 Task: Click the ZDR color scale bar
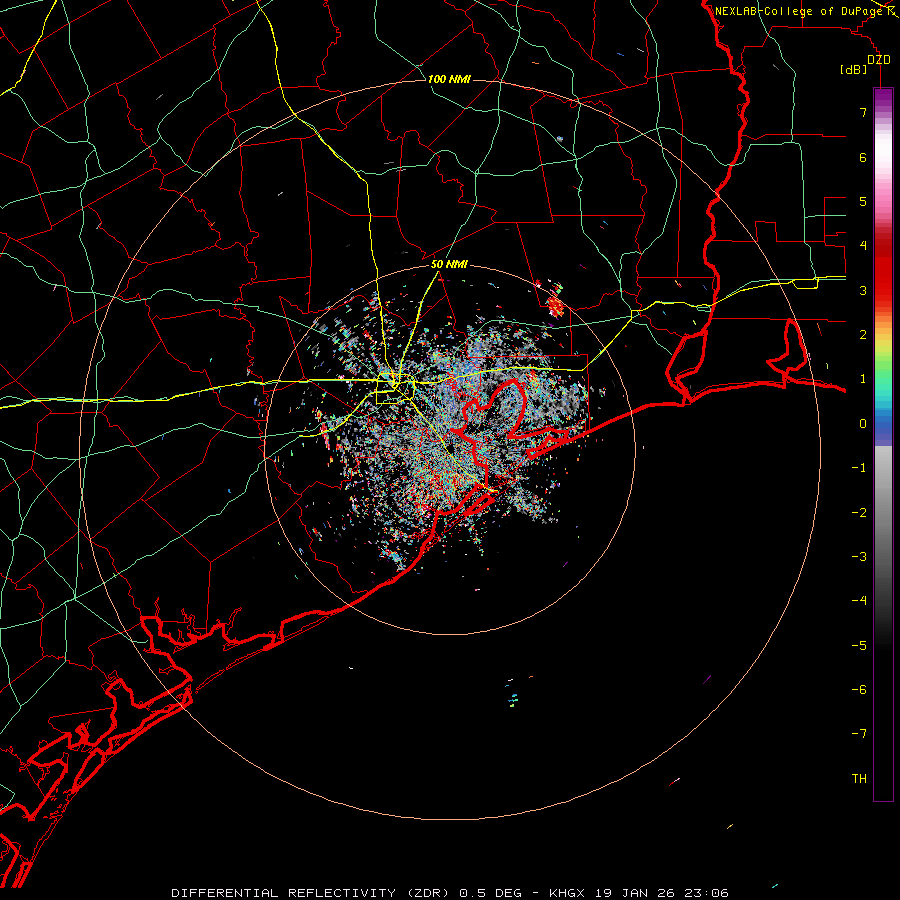pos(883,444)
